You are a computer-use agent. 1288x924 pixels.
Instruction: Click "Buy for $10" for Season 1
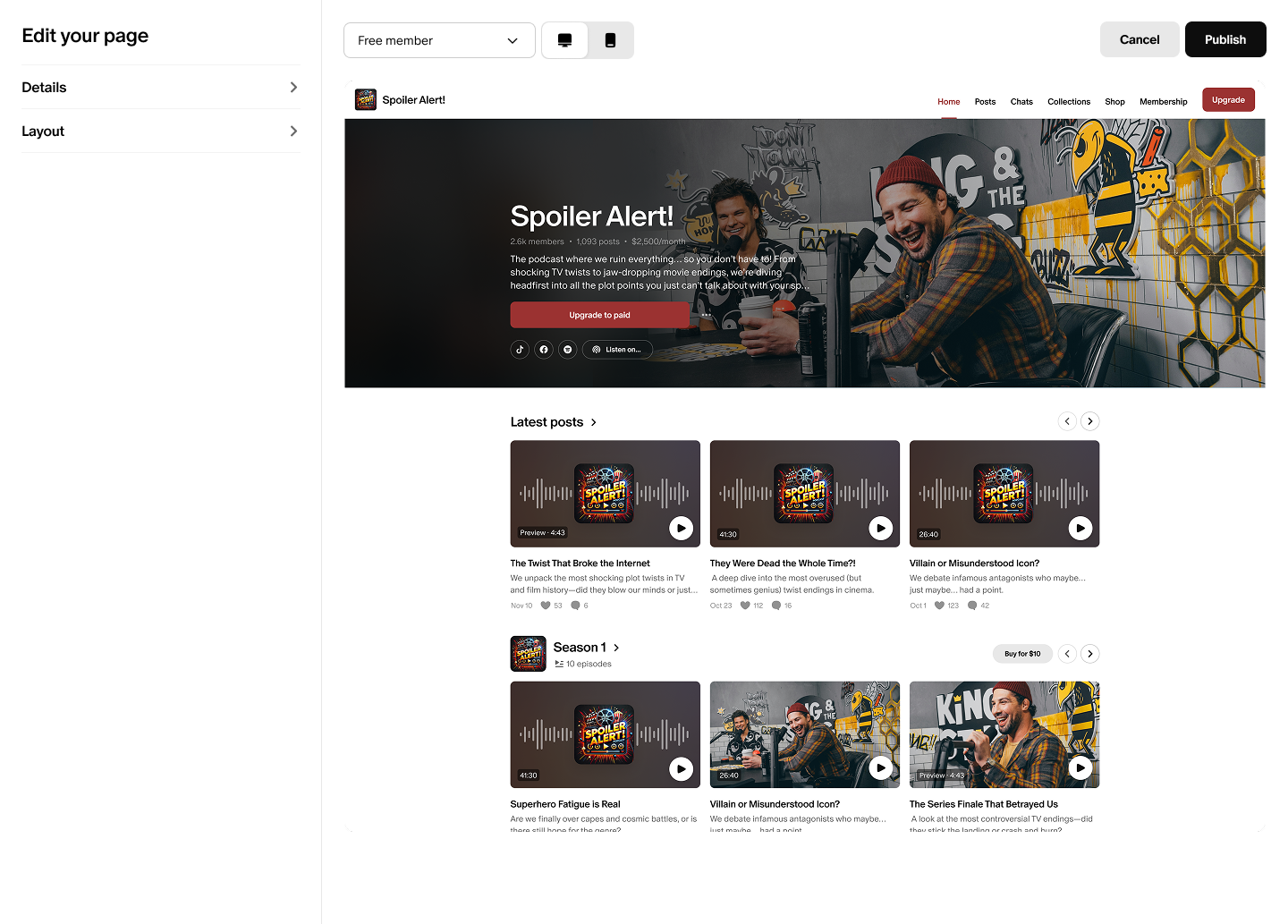pyautogui.click(x=1022, y=654)
